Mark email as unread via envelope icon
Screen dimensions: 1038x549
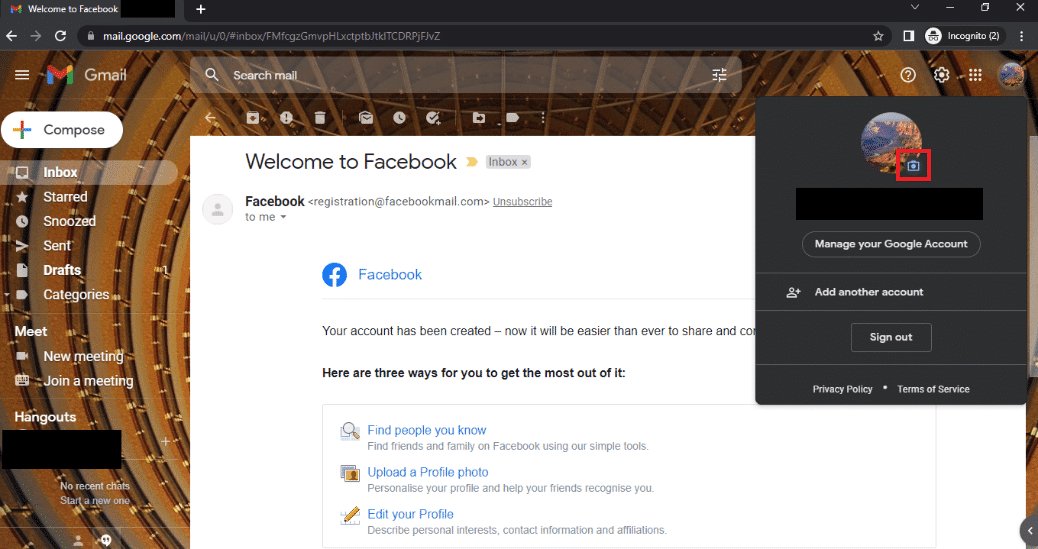click(x=366, y=118)
